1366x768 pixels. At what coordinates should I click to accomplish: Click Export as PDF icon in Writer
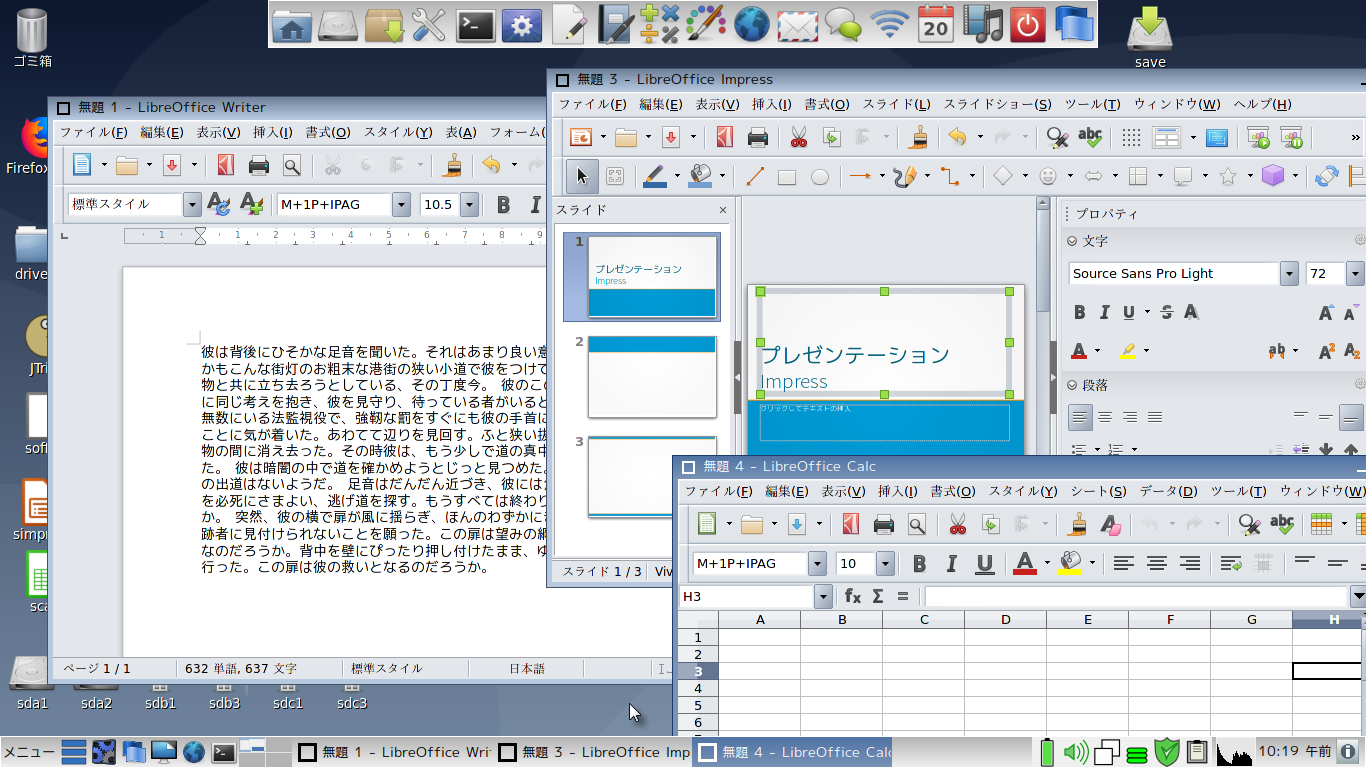click(x=226, y=165)
